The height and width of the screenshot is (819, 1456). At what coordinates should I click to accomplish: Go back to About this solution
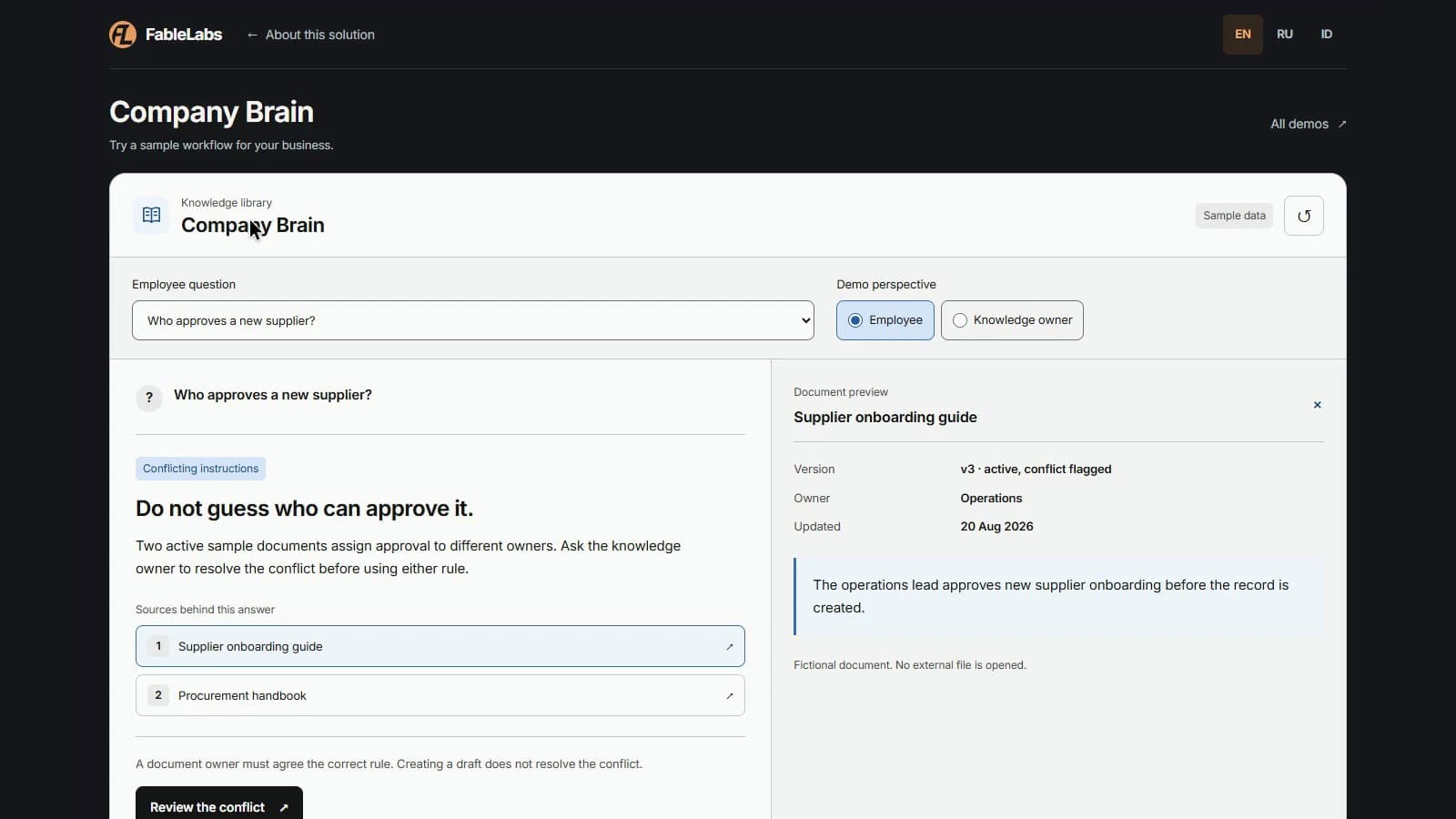coord(310,35)
